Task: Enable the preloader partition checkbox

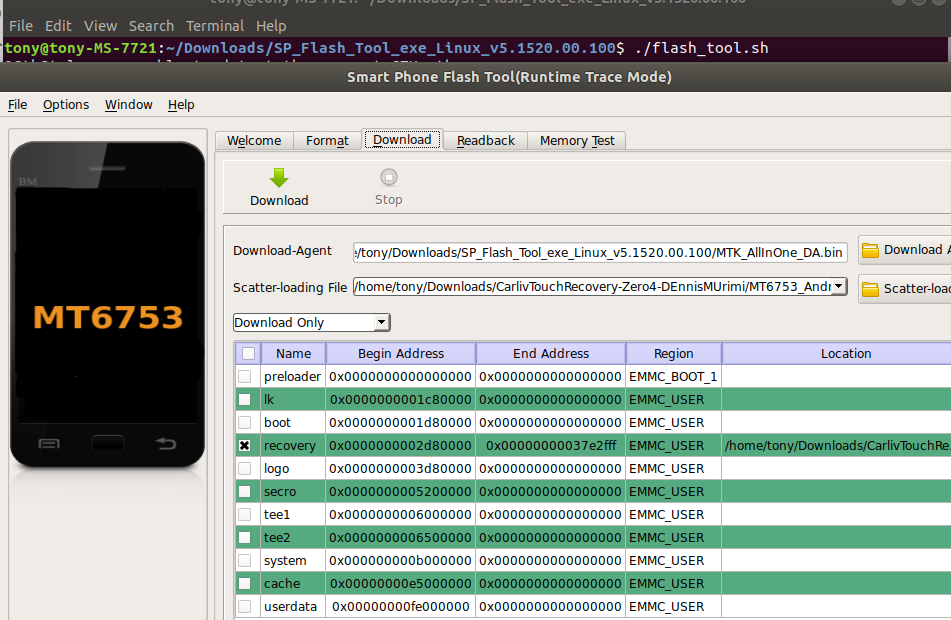Action: pyautogui.click(x=245, y=376)
